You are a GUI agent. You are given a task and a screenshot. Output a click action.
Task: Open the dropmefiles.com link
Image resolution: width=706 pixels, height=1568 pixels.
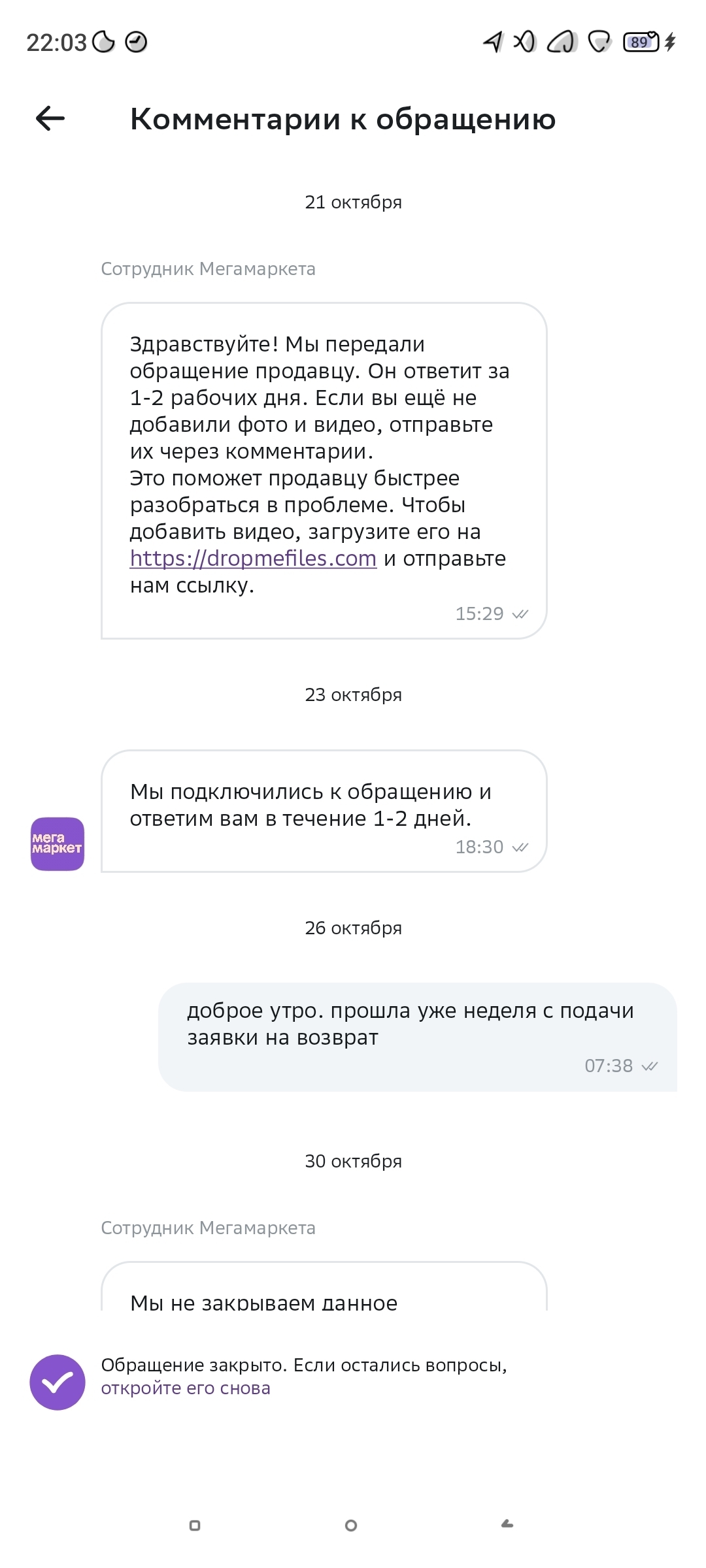coord(253,559)
